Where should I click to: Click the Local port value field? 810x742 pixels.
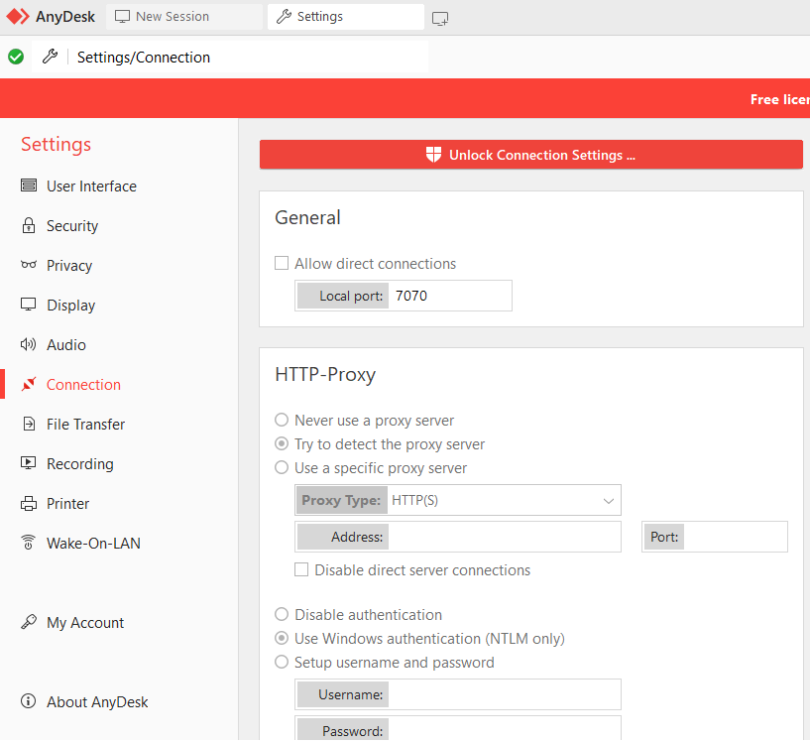[450, 295]
